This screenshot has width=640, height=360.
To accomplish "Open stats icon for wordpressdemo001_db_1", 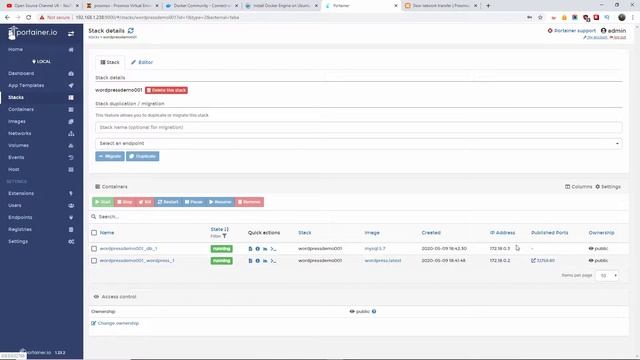I will click(265, 249).
